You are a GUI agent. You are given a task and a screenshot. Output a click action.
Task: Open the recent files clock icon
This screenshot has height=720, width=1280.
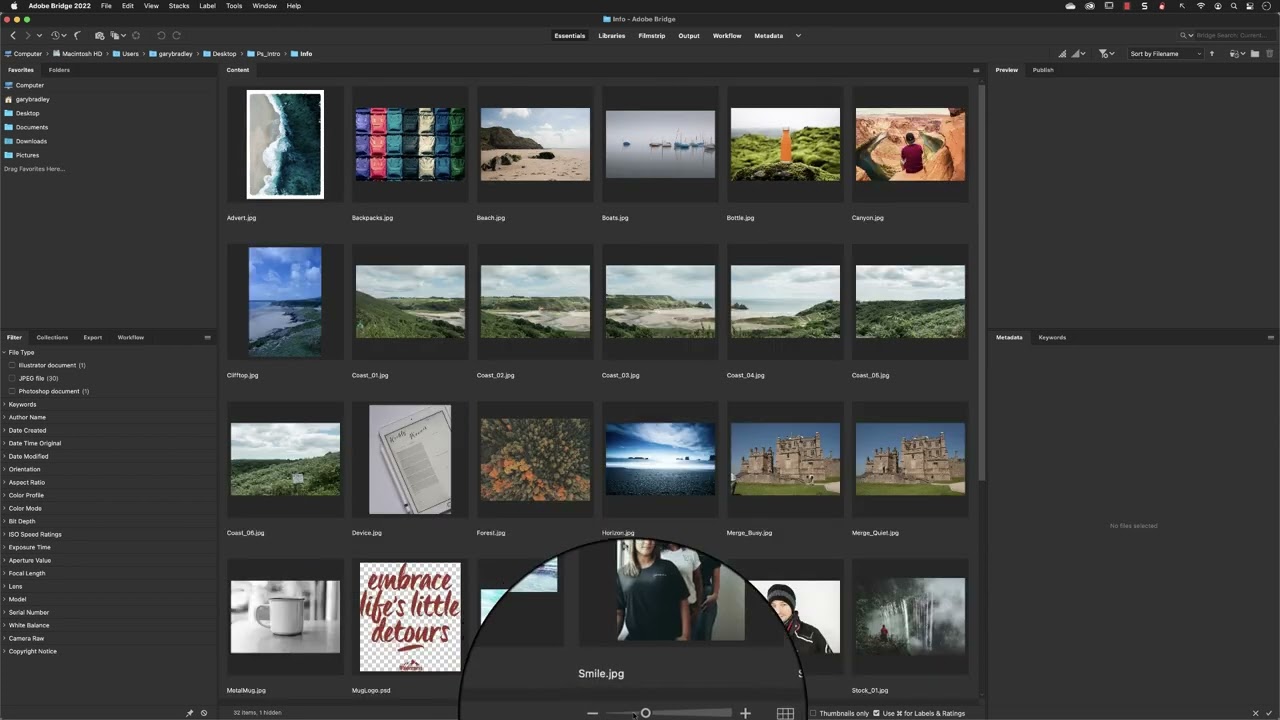click(x=57, y=35)
